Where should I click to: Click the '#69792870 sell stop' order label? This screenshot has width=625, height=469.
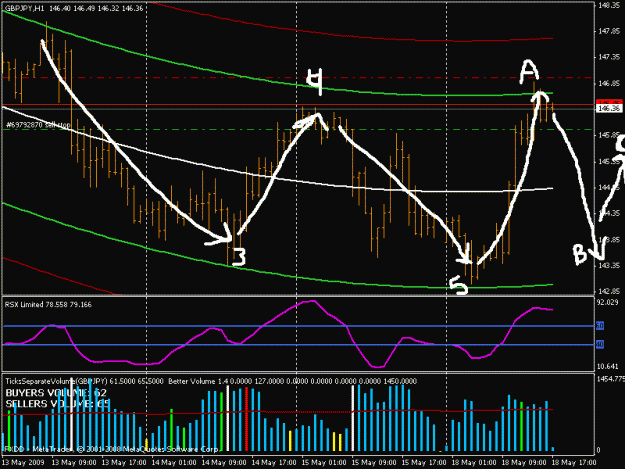click(x=38, y=125)
